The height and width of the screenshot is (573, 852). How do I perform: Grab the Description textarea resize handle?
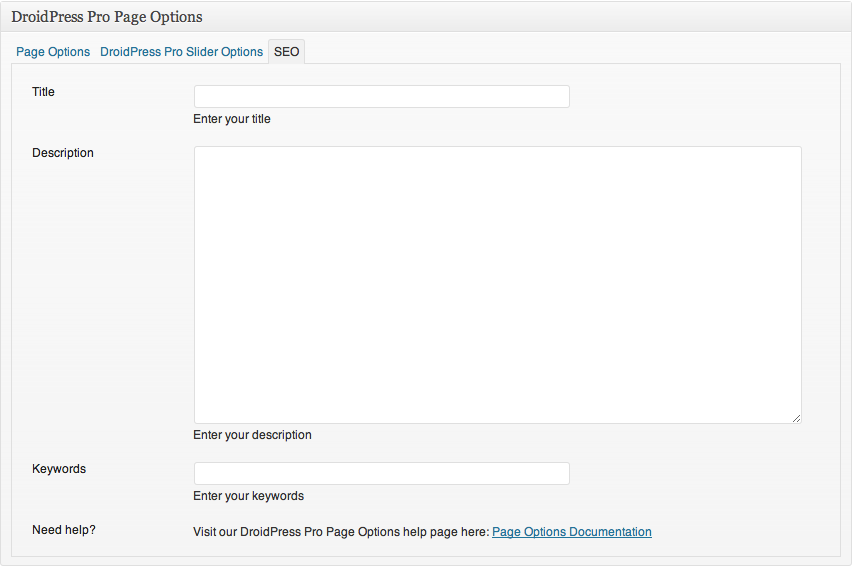(x=796, y=418)
